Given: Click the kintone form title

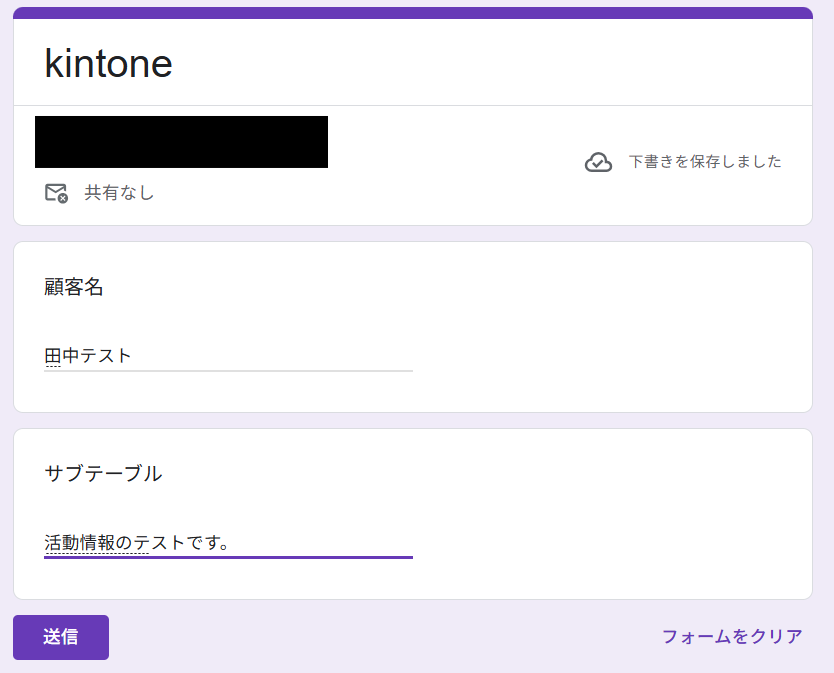Looking at the screenshot, I should tap(109, 64).
